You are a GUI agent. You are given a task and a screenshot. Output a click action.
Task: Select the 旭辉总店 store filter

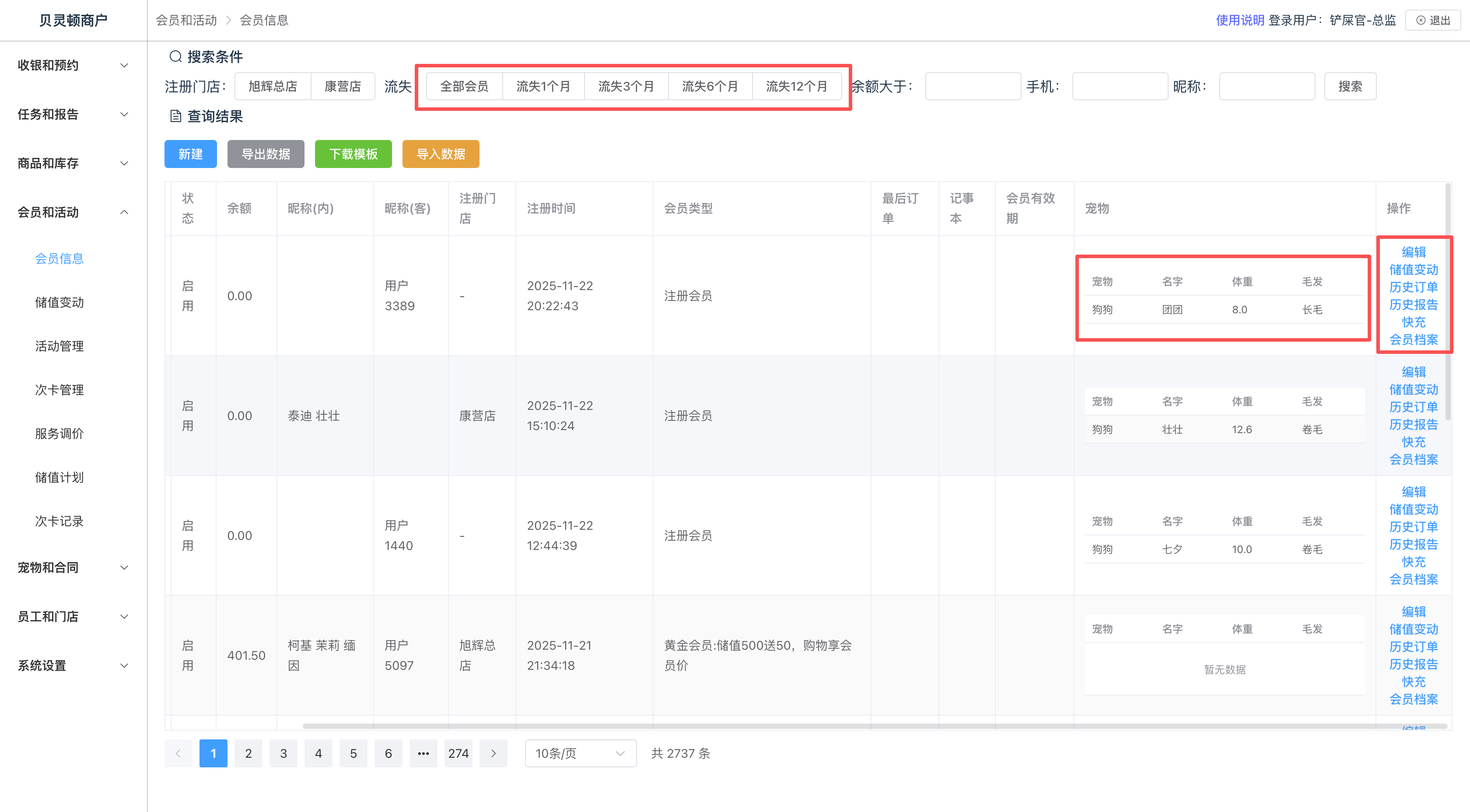tap(273, 86)
